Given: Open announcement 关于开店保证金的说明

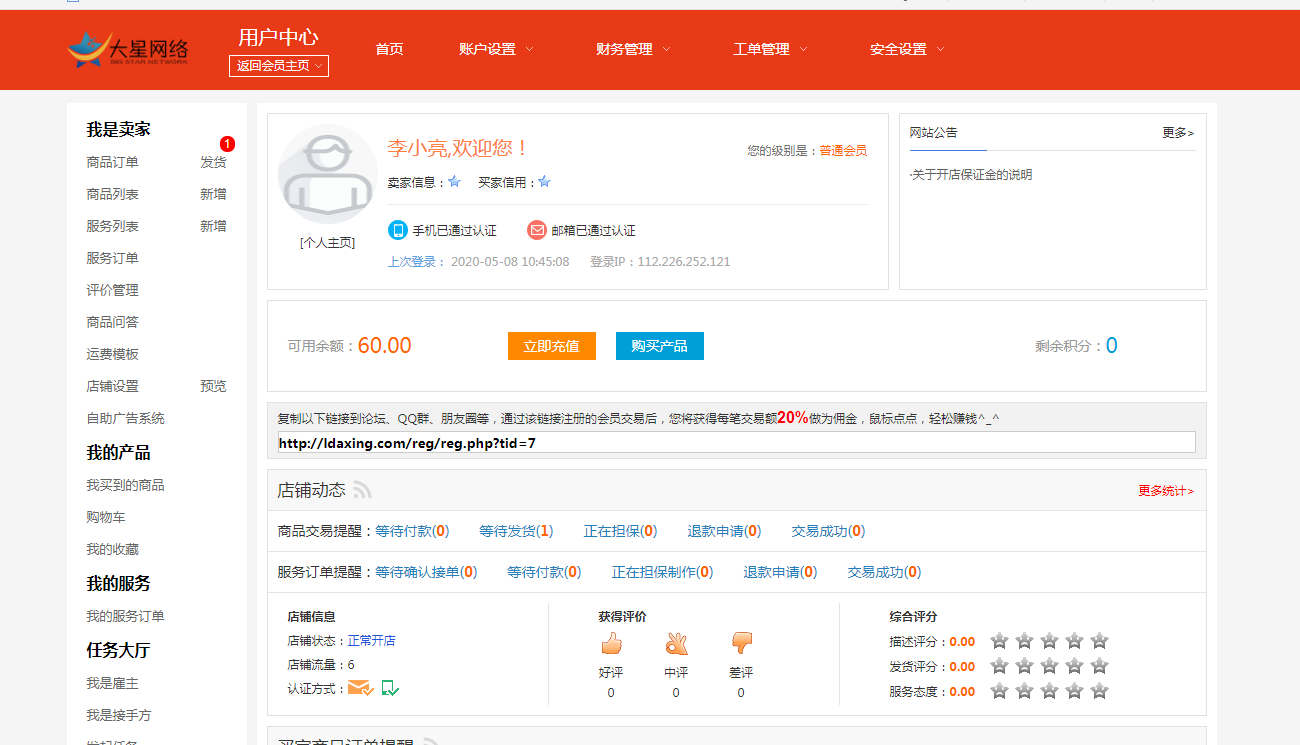Looking at the screenshot, I should [970, 175].
